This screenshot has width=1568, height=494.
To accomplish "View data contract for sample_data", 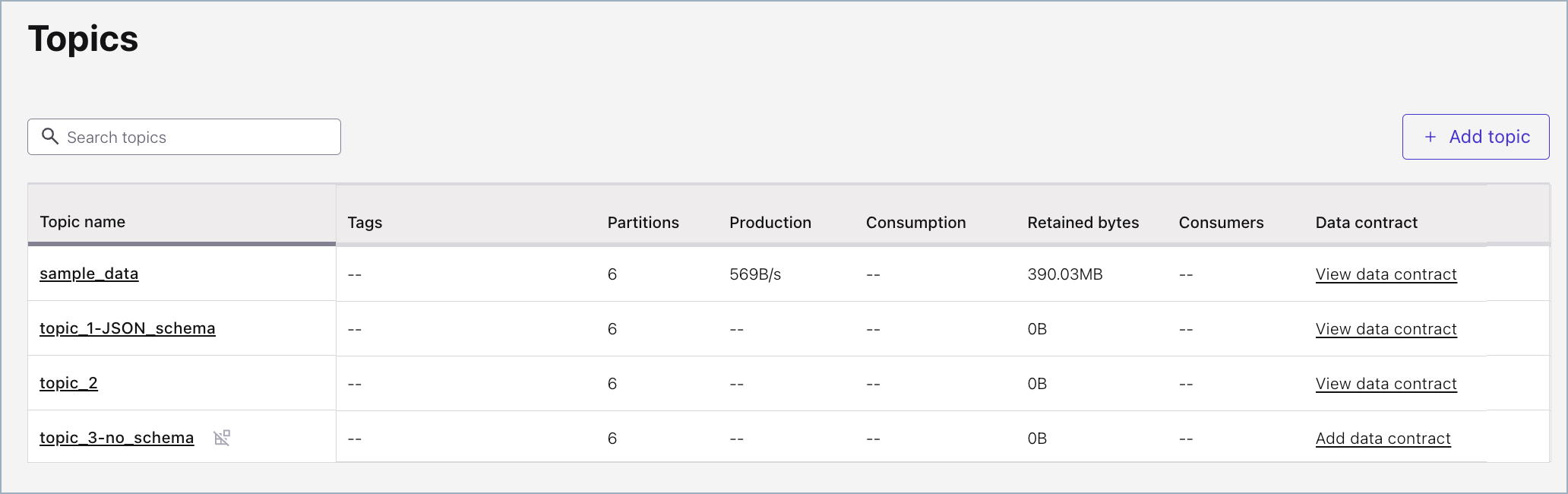I will (1386, 274).
